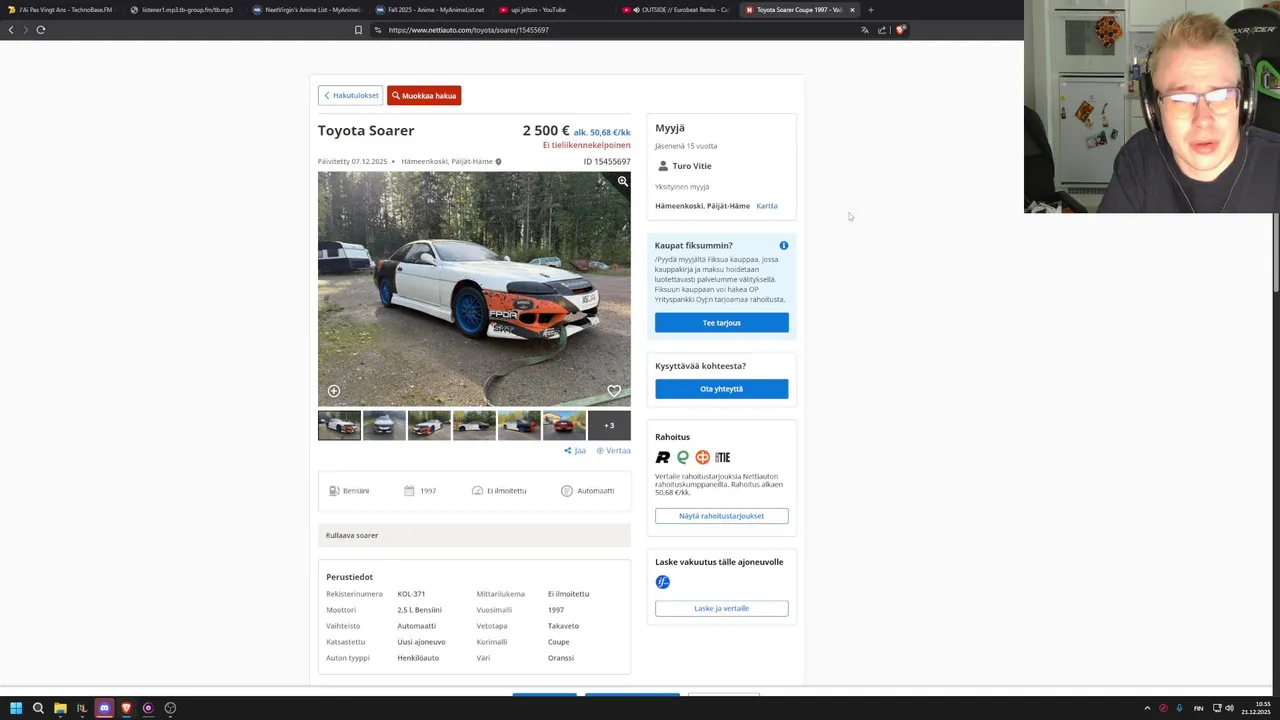
Task: Open Windows taskbar search
Action: tap(38, 708)
